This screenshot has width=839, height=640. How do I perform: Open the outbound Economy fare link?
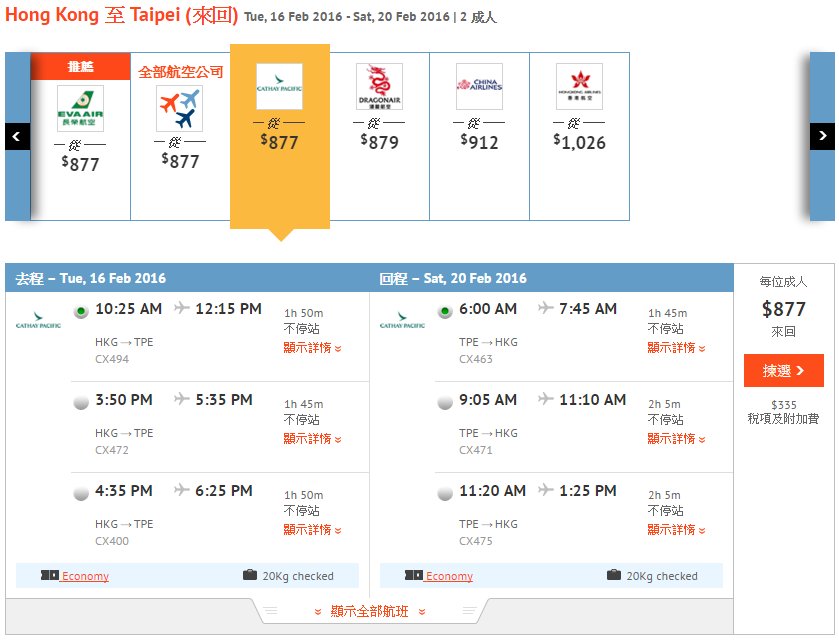point(85,576)
